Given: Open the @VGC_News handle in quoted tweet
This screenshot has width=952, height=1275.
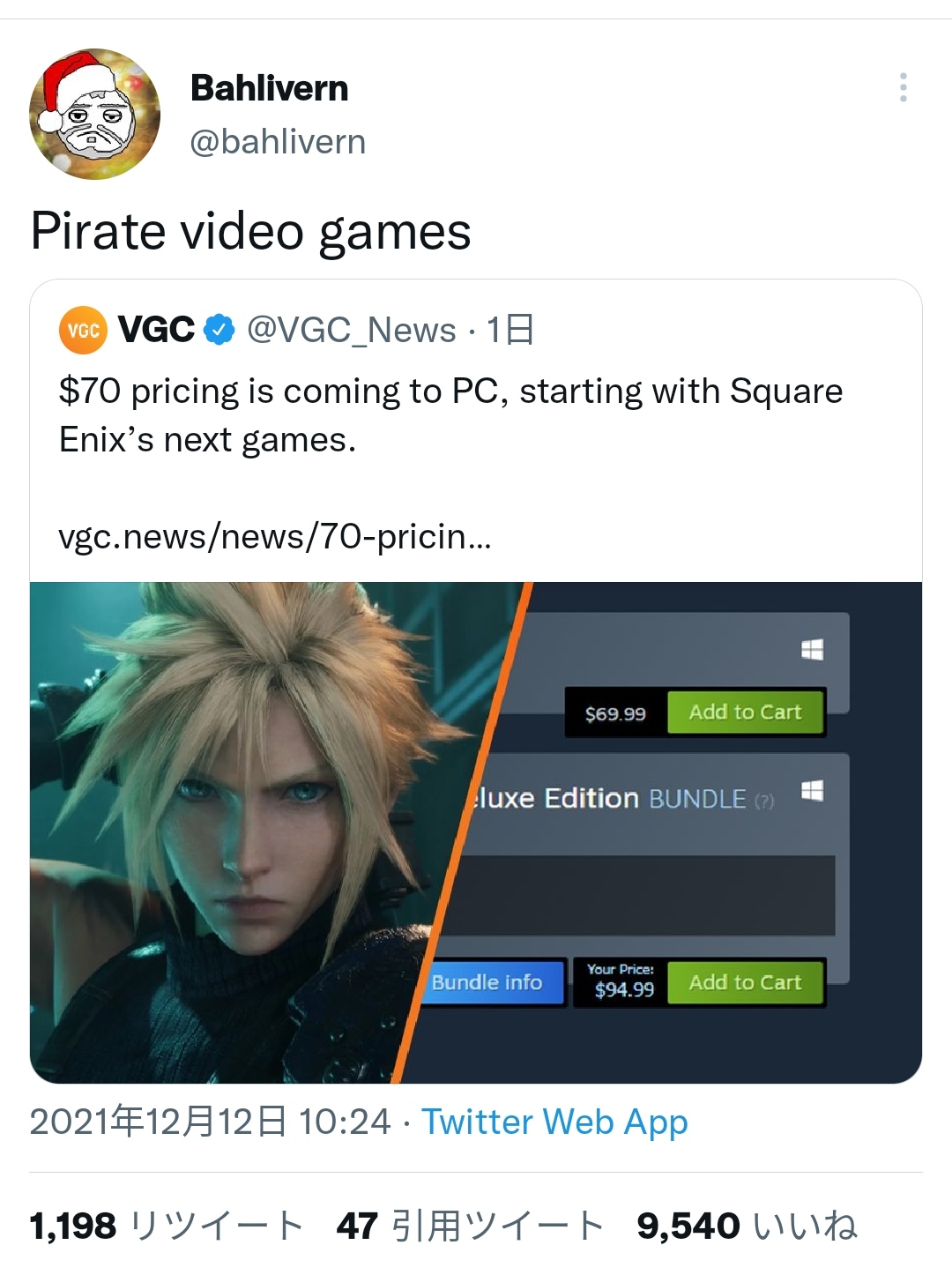Looking at the screenshot, I should 352,330.
